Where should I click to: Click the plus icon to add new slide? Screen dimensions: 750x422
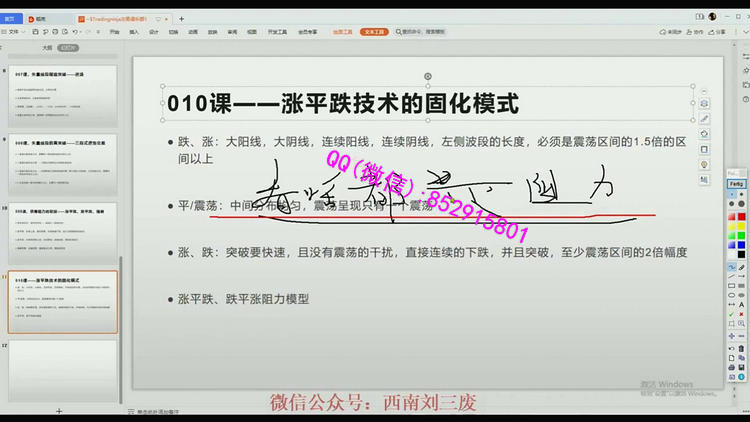pyautogui.click(x=59, y=411)
